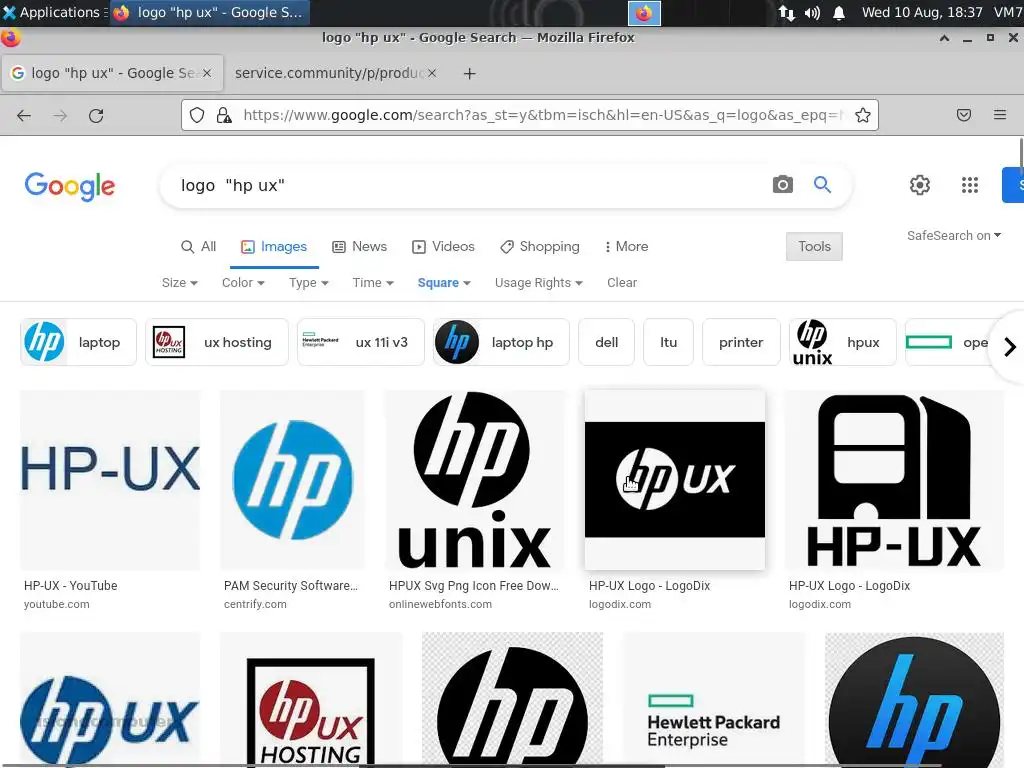Click the search by image camera icon

coord(782,185)
